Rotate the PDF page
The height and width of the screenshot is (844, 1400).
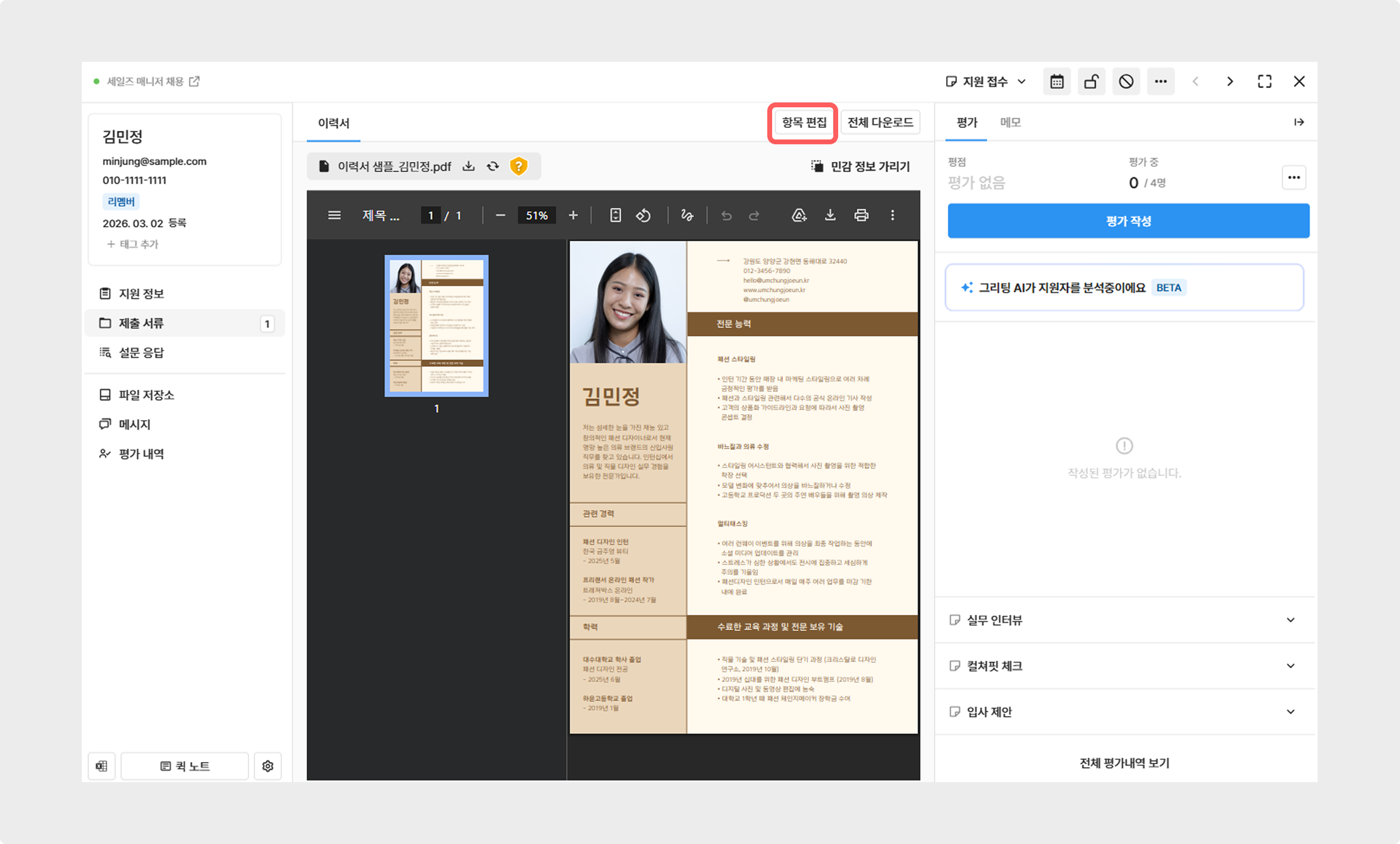(644, 215)
